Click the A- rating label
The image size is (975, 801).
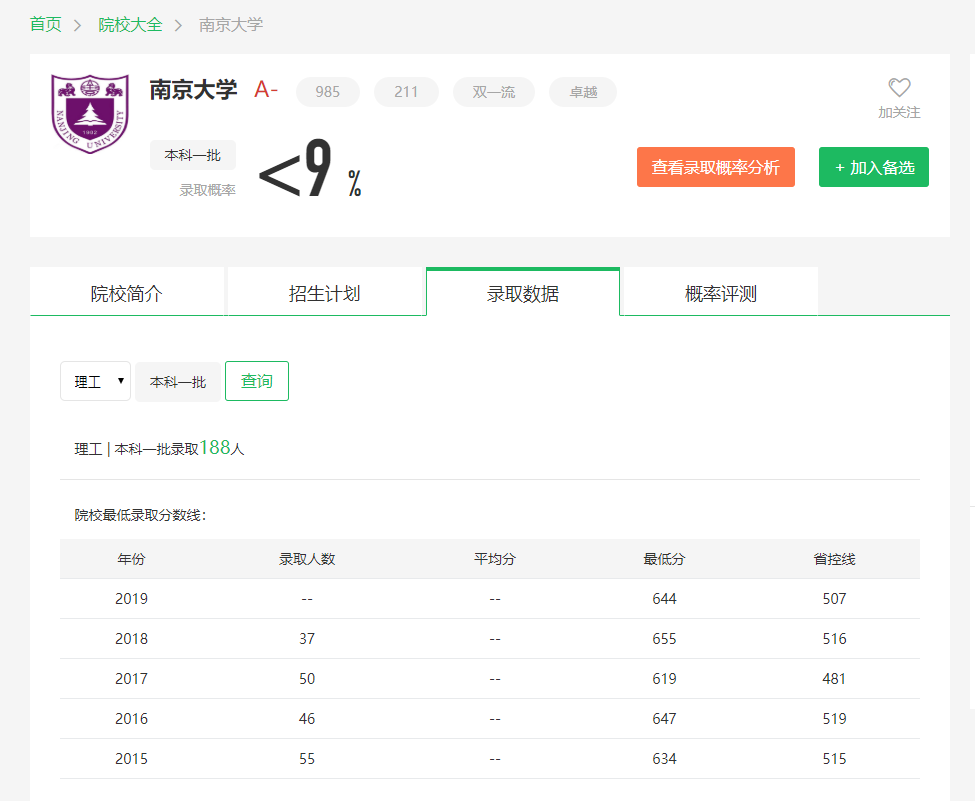(x=266, y=90)
